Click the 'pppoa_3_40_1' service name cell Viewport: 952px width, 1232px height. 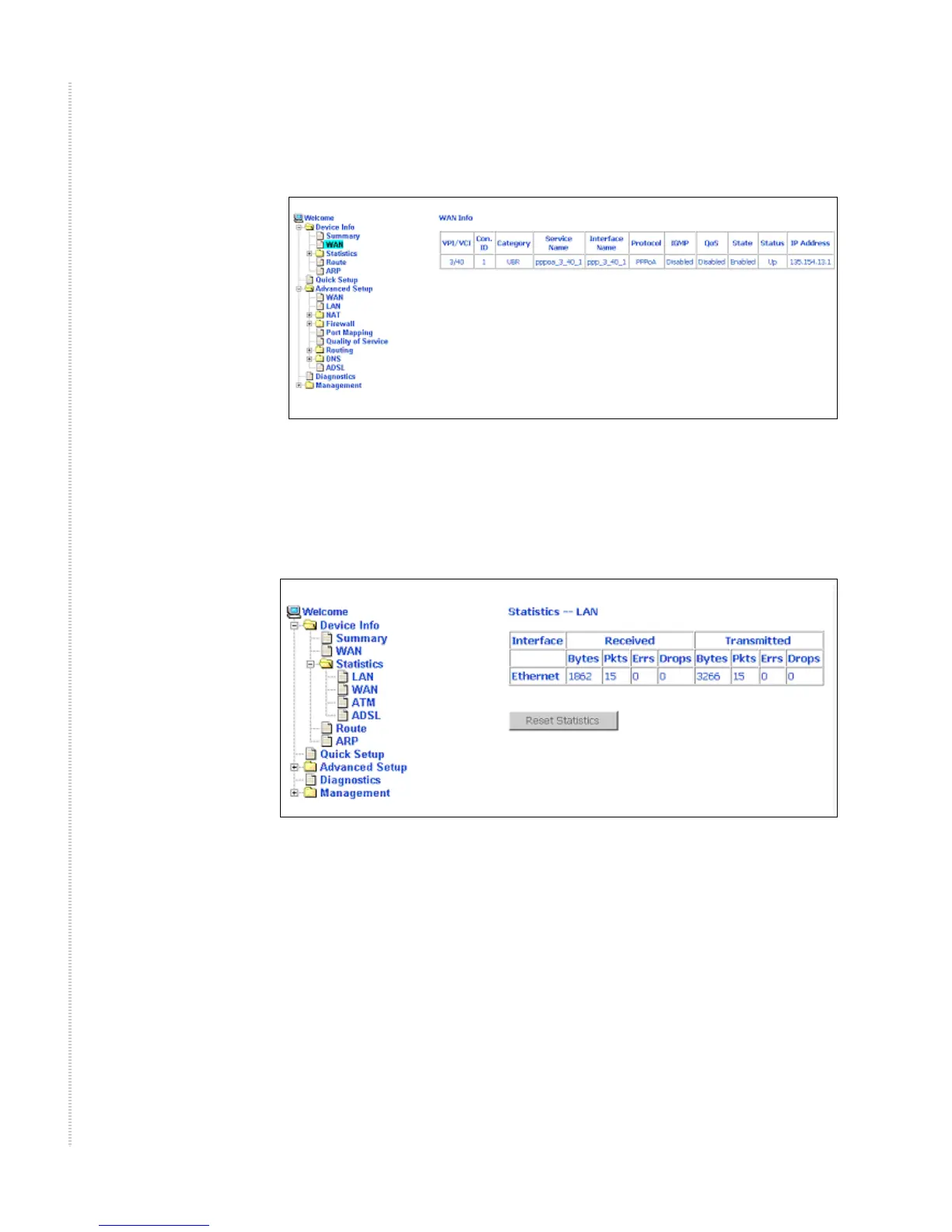[x=558, y=262]
